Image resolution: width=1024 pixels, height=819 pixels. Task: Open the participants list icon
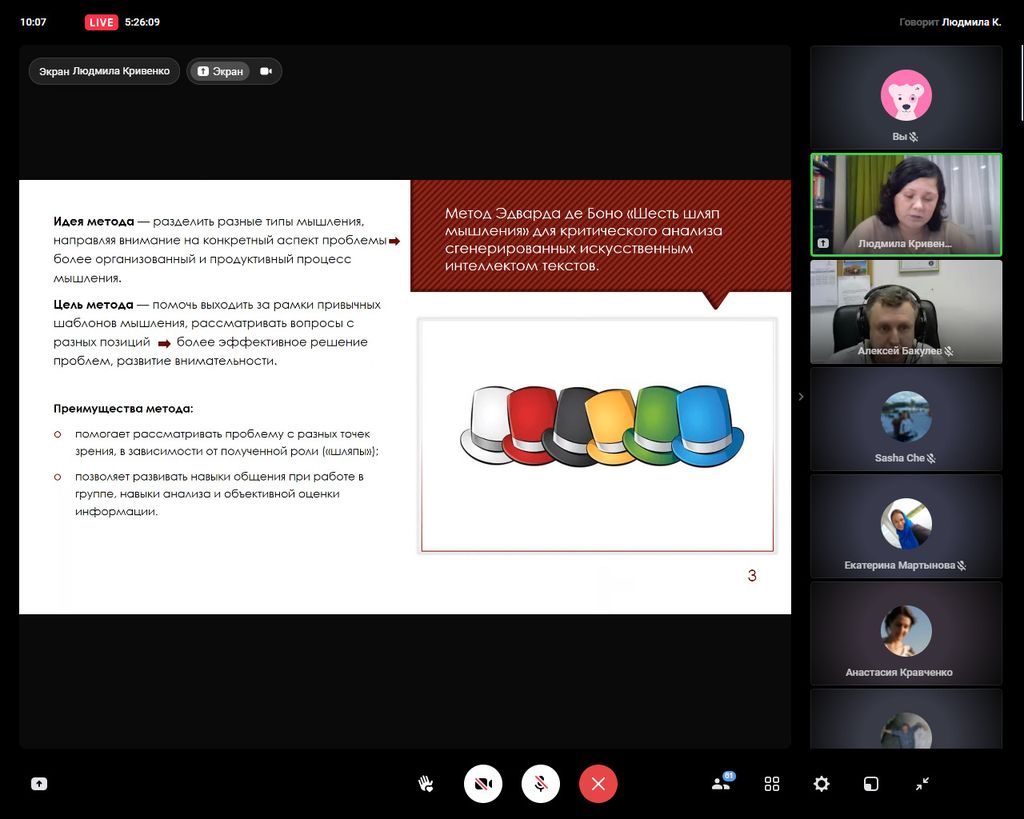721,784
